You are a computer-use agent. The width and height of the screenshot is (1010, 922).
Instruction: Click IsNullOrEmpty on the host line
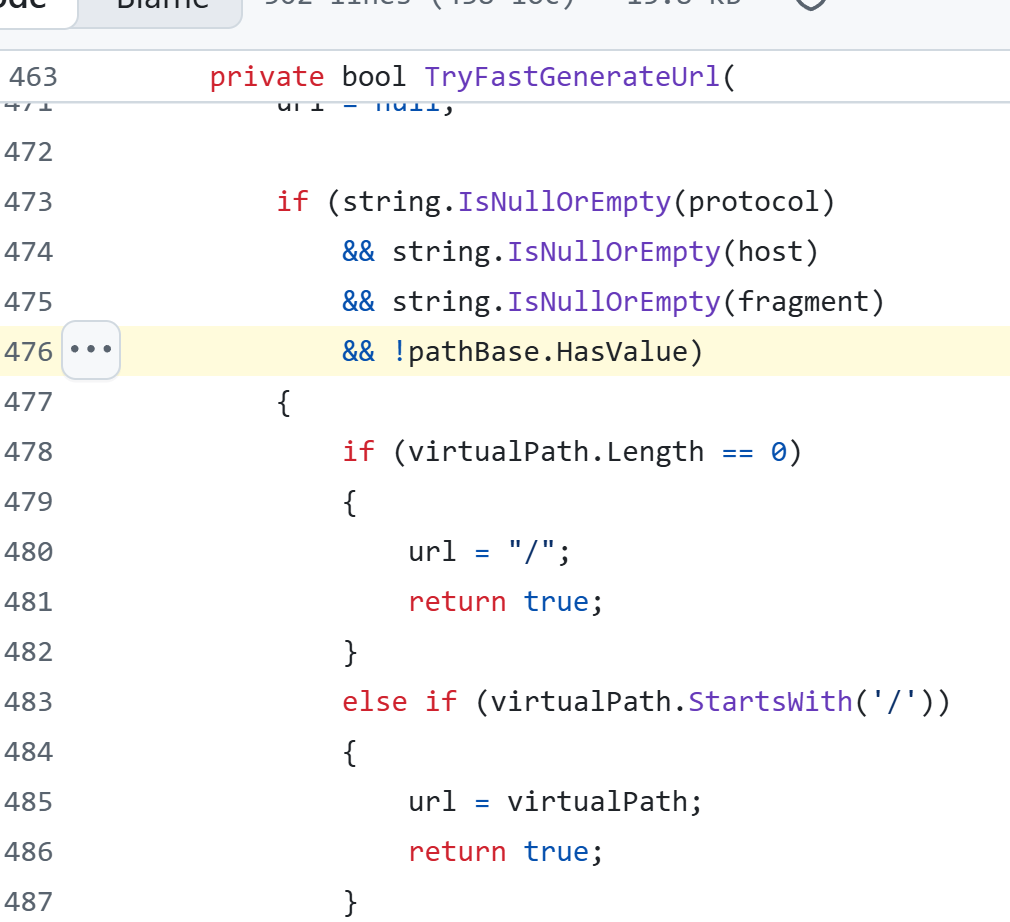pyautogui.click(x=614, y=252)
